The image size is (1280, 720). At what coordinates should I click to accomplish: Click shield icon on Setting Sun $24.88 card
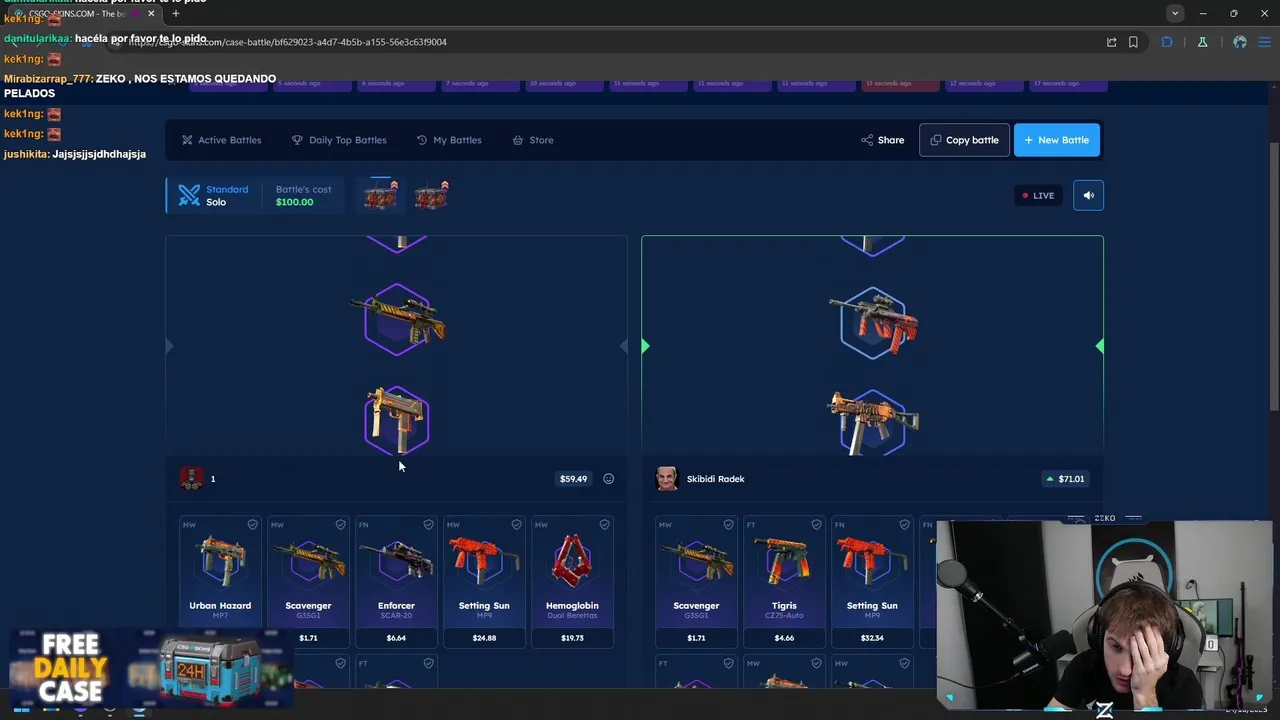click(516, 525)
